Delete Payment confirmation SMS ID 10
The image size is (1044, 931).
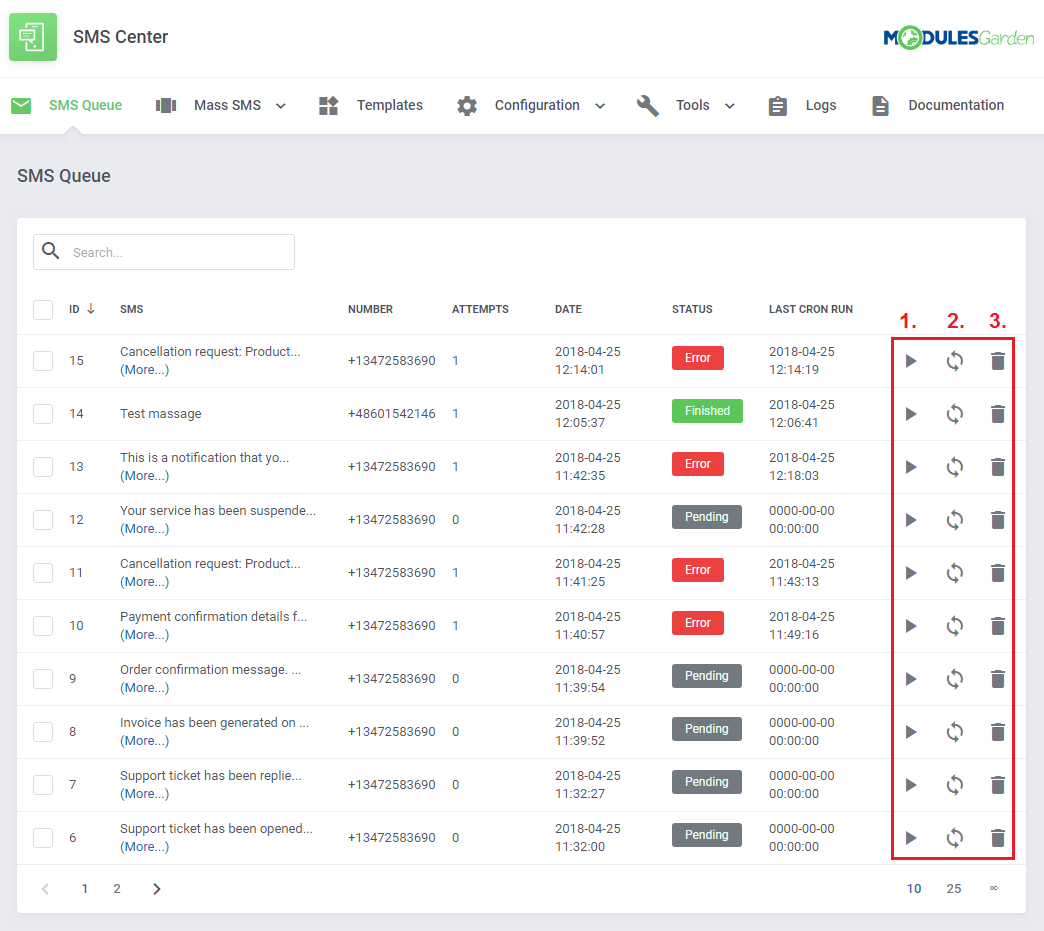pos(997,626)
